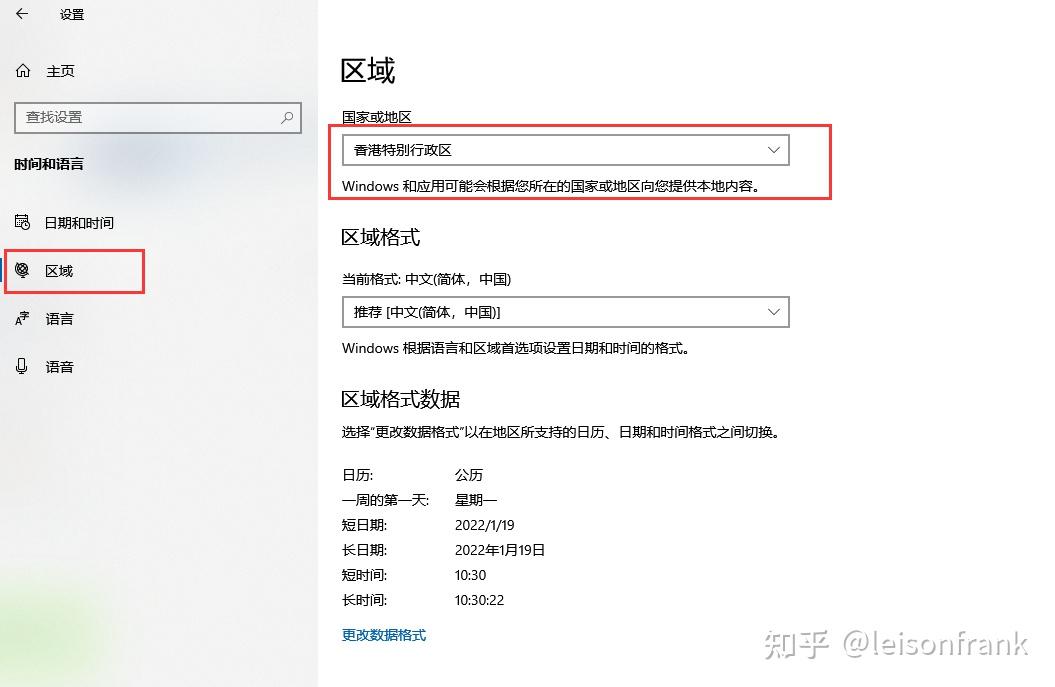Click the 更改数据格式 blue text

[x=383, y=634]
